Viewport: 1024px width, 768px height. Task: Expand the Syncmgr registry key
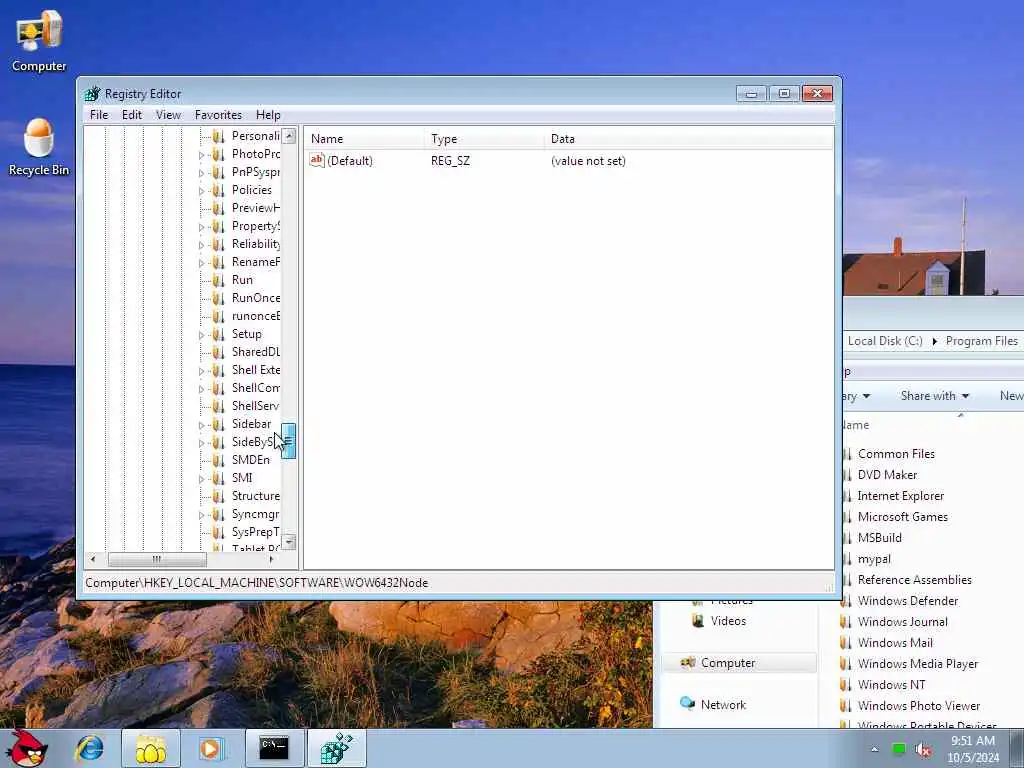point(201,515)
